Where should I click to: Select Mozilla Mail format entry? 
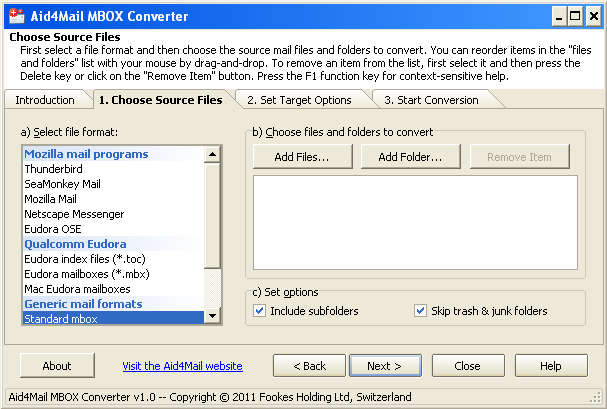click(x=113, y=199)
